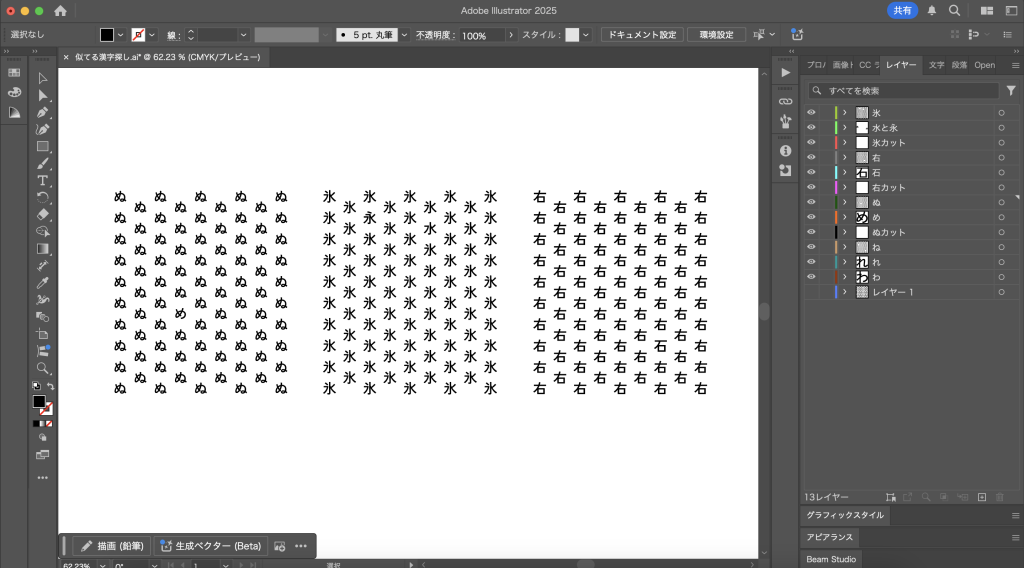
Task: Click the ドキュメント設定 button
Action: click(642, 35)
